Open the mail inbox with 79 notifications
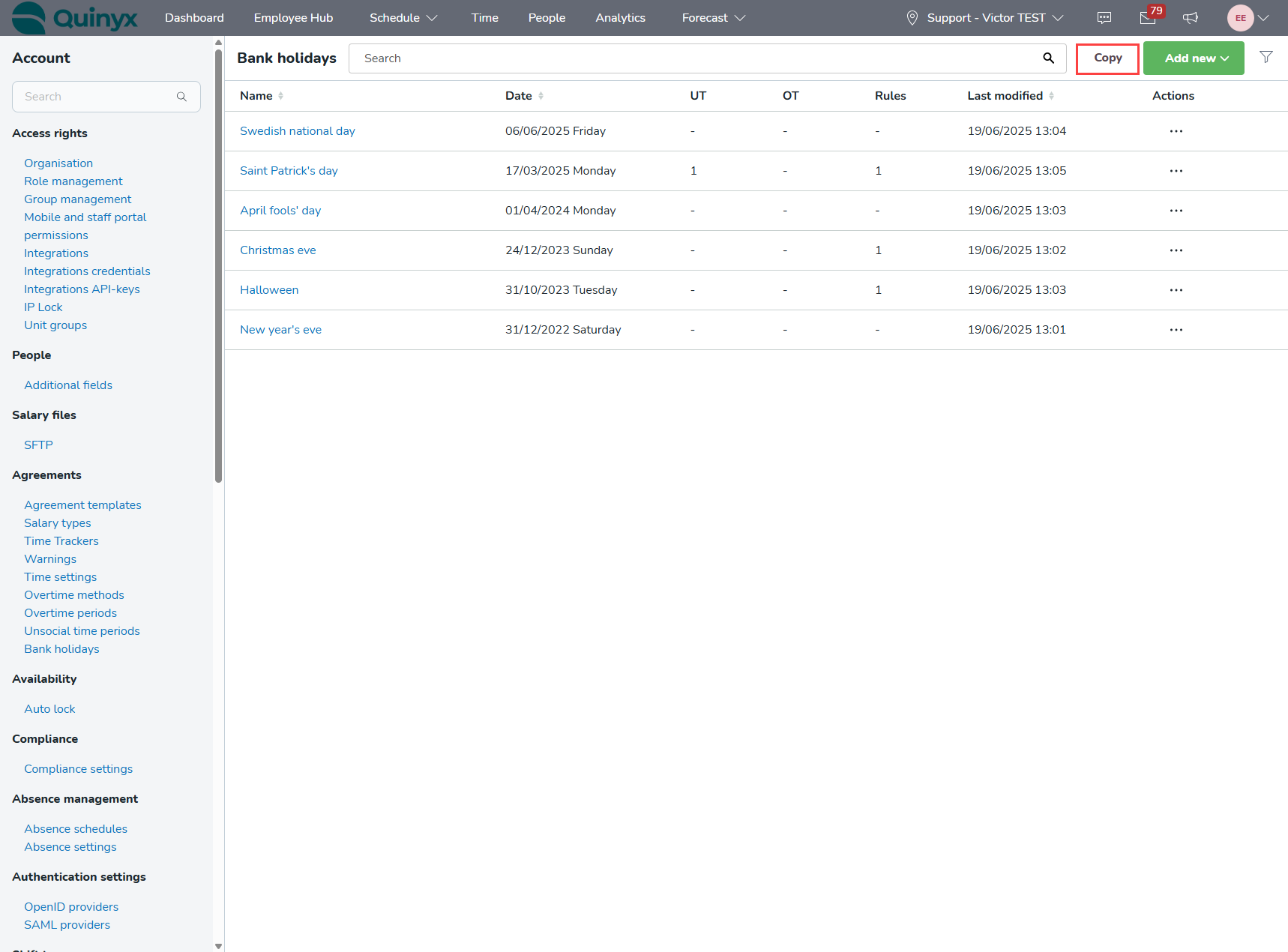 click(x=1148, y=18)
